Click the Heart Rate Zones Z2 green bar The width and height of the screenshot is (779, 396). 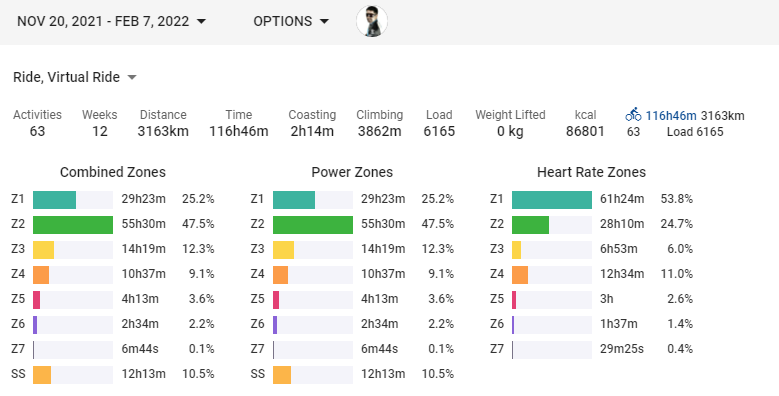(x=531, y=225)
